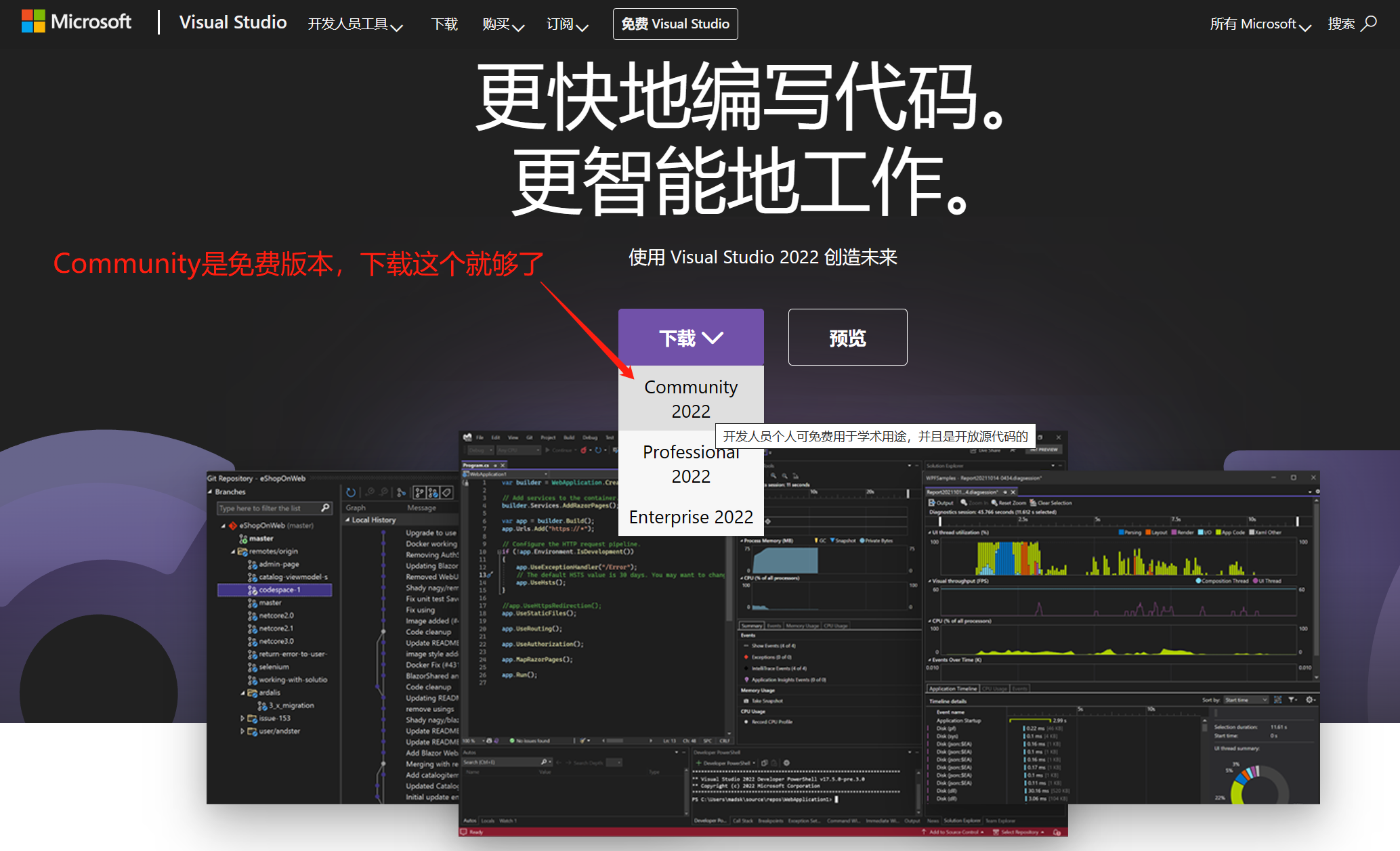The width and height of the screenshot is (1400, 851).
Task: Collapse the remotes/origin folder node
Action: [x=233, y=551]
